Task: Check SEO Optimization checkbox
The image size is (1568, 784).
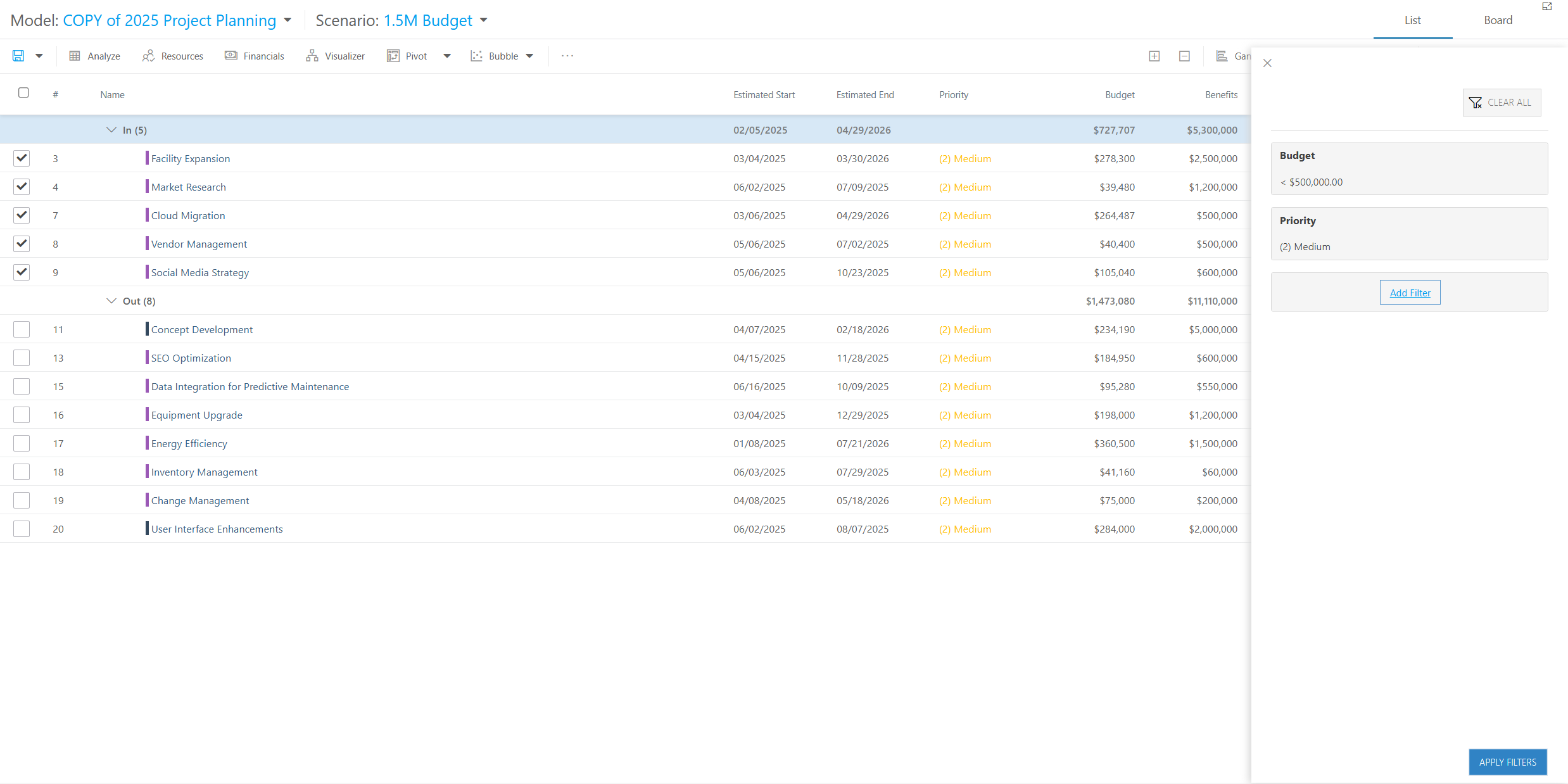Action: tap(22, 358)
